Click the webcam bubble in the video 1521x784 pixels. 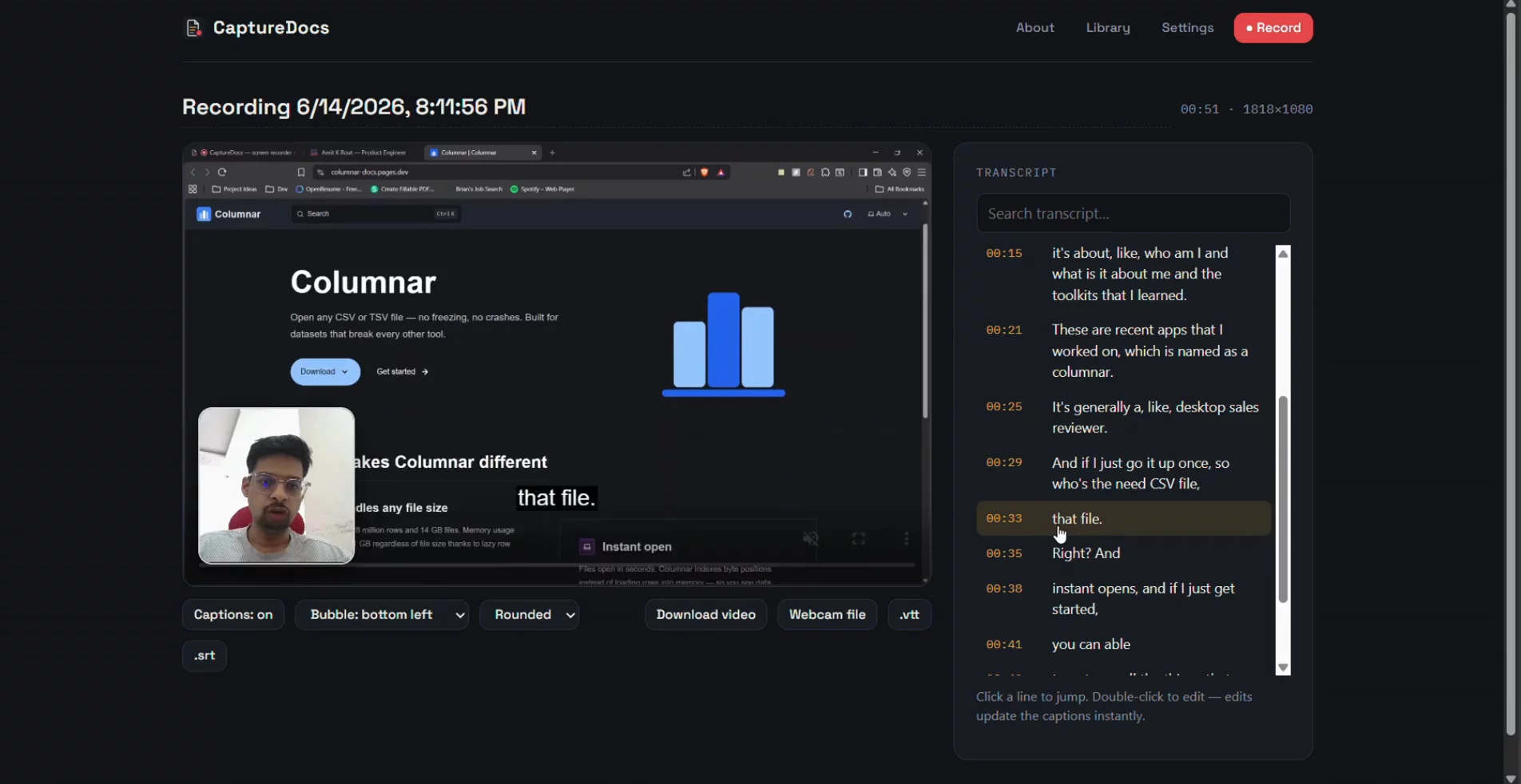[276, 485]
